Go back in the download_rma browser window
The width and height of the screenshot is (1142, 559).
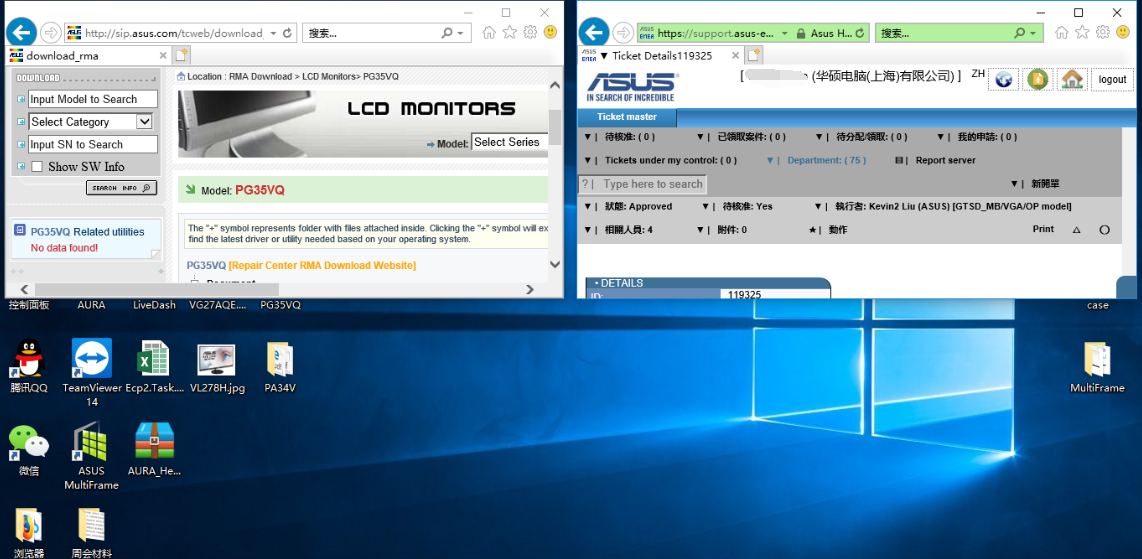(22, 32)
